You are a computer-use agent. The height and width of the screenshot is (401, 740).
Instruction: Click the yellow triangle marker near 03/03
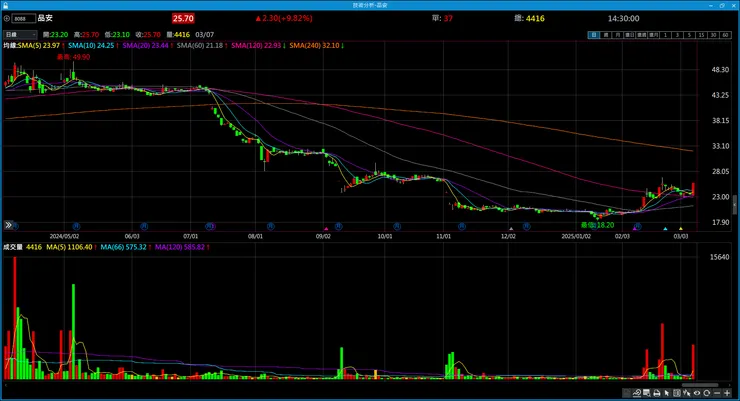point(681,228)
